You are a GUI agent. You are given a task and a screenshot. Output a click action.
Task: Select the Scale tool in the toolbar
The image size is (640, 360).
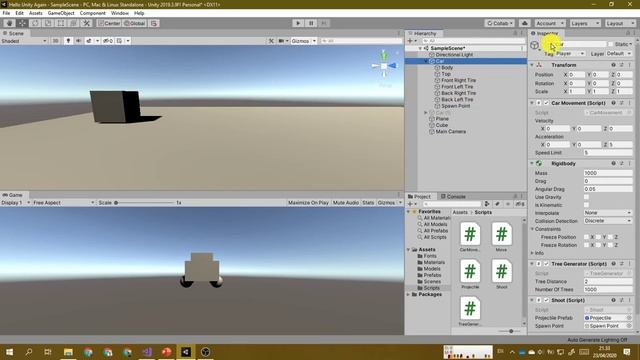pos(48,23)
